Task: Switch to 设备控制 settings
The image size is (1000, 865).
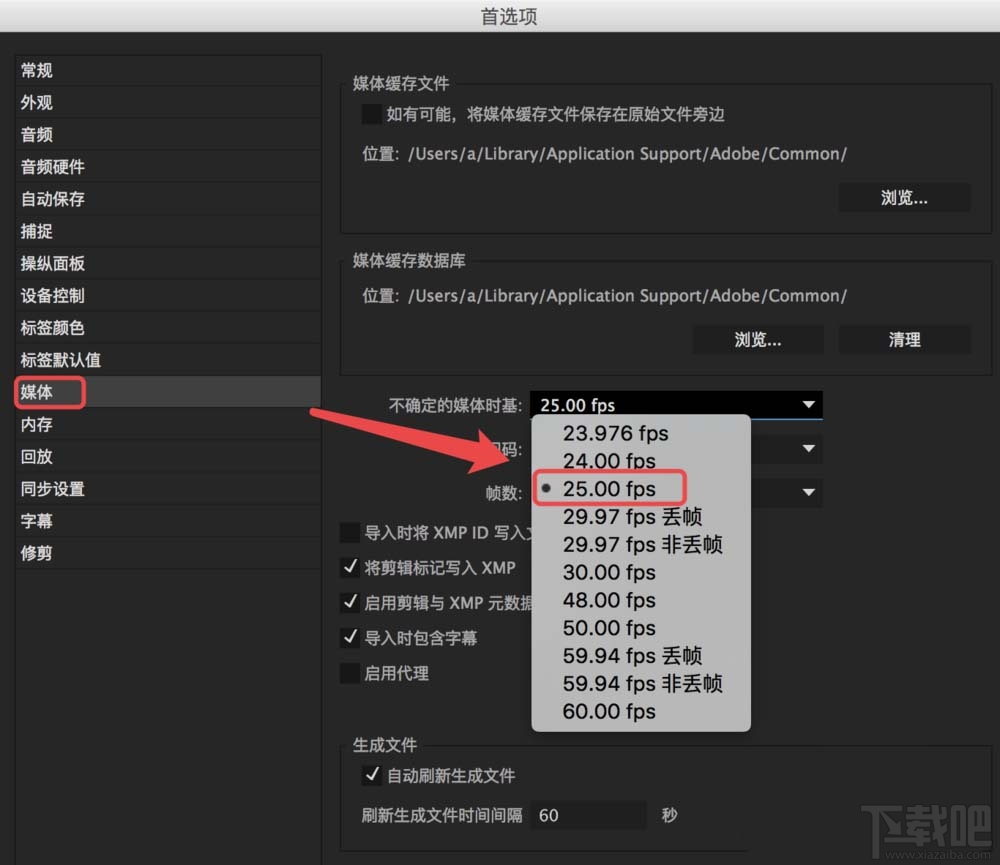Action: pyautogui.click(x=52, y=295)
